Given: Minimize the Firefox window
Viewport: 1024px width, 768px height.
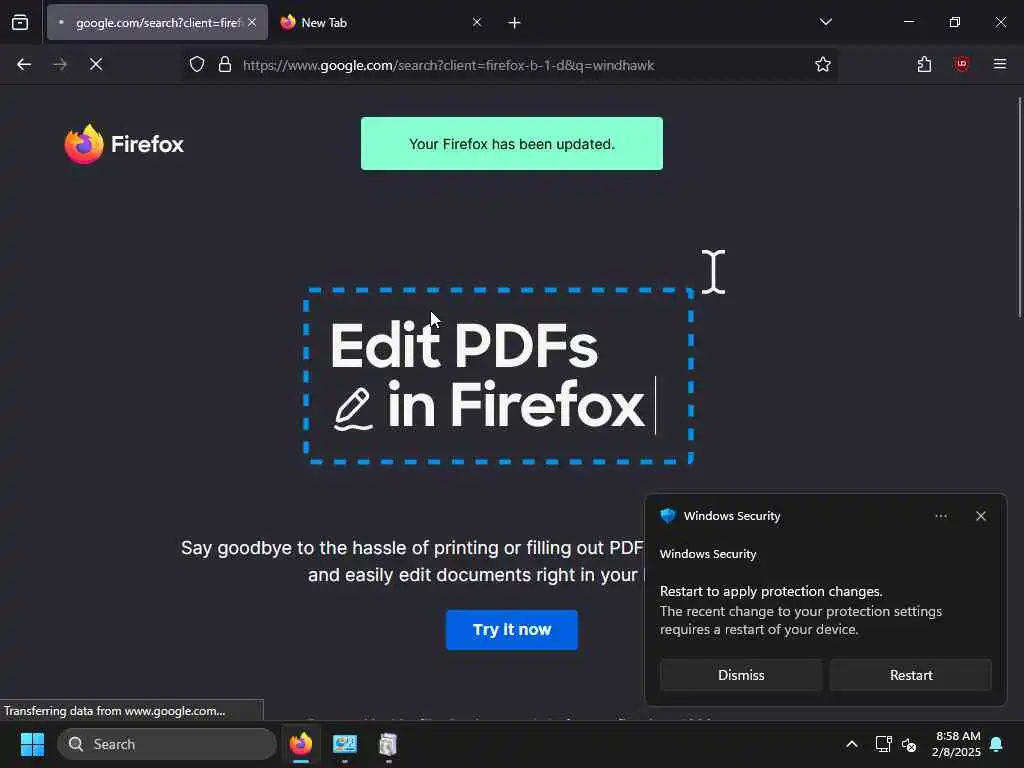Looking at the screenshot, I should tap(908, 22).
